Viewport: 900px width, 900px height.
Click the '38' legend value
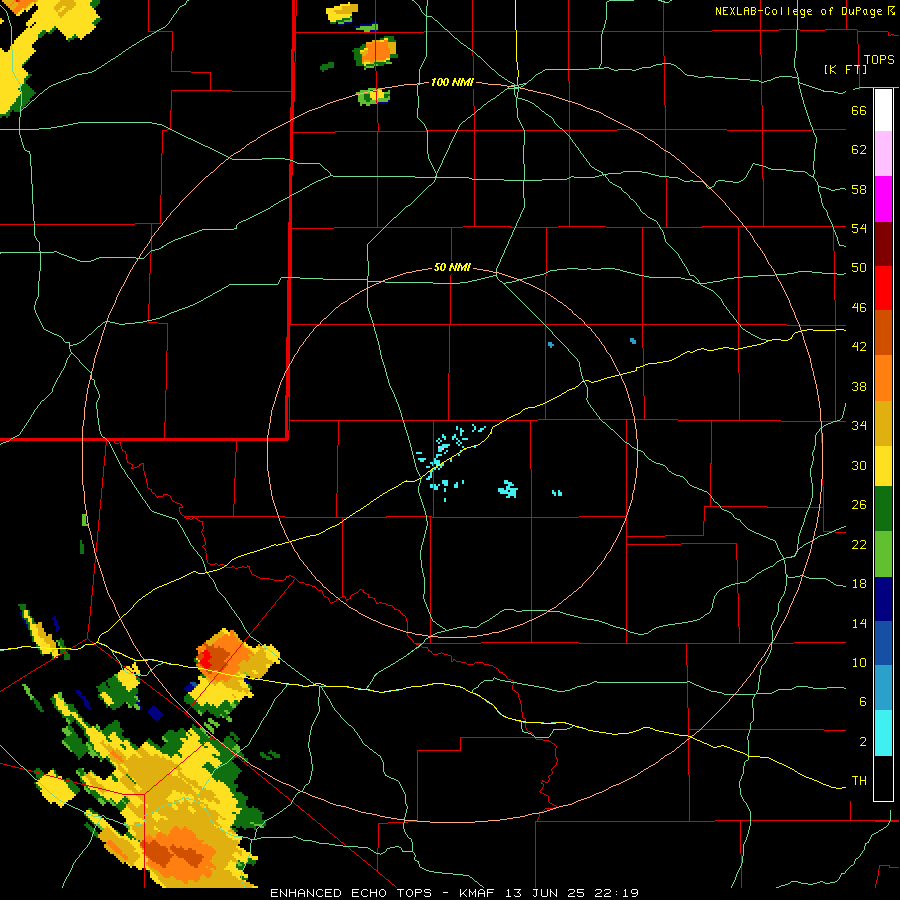click(859, 386)
